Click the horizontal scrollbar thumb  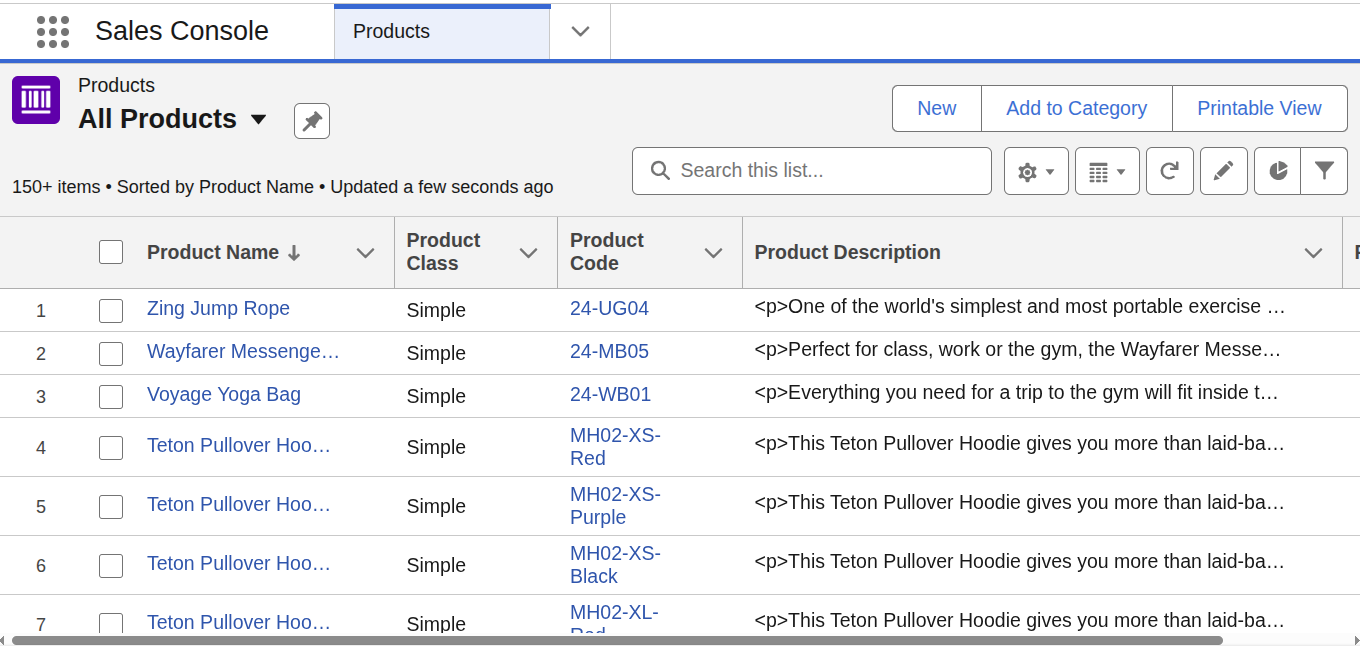pyautogui.click(x=617, y=640)
